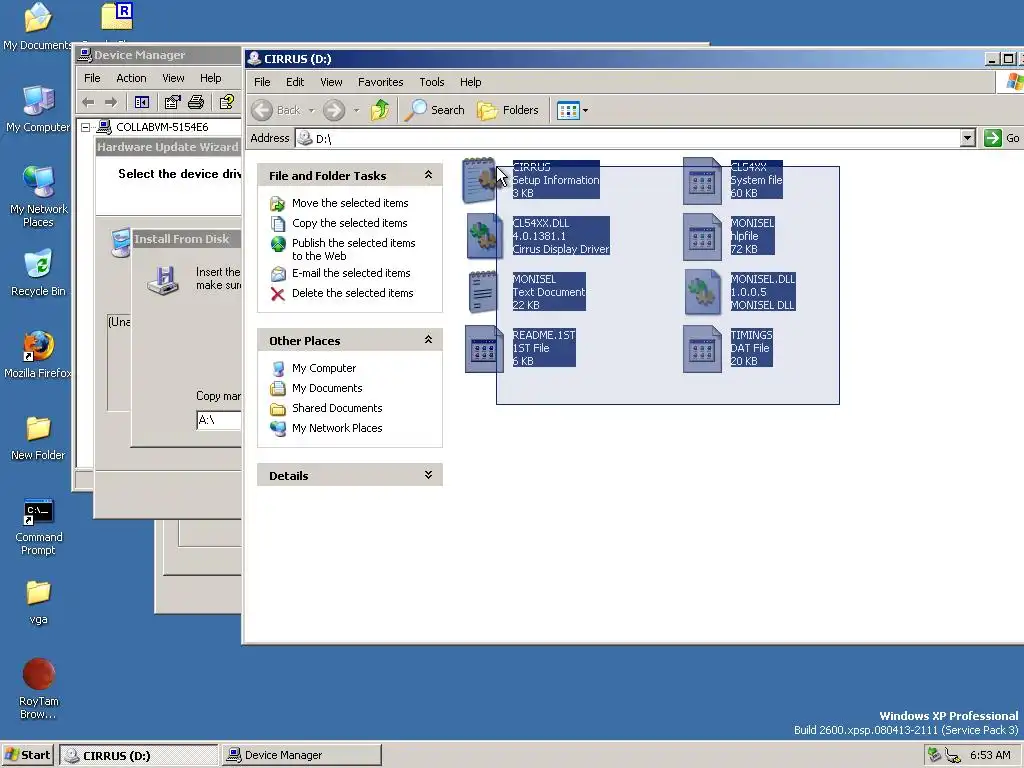Open the Address bar dropdown
This screenshot has height=768, width=1024.
[x=968, y=138]
